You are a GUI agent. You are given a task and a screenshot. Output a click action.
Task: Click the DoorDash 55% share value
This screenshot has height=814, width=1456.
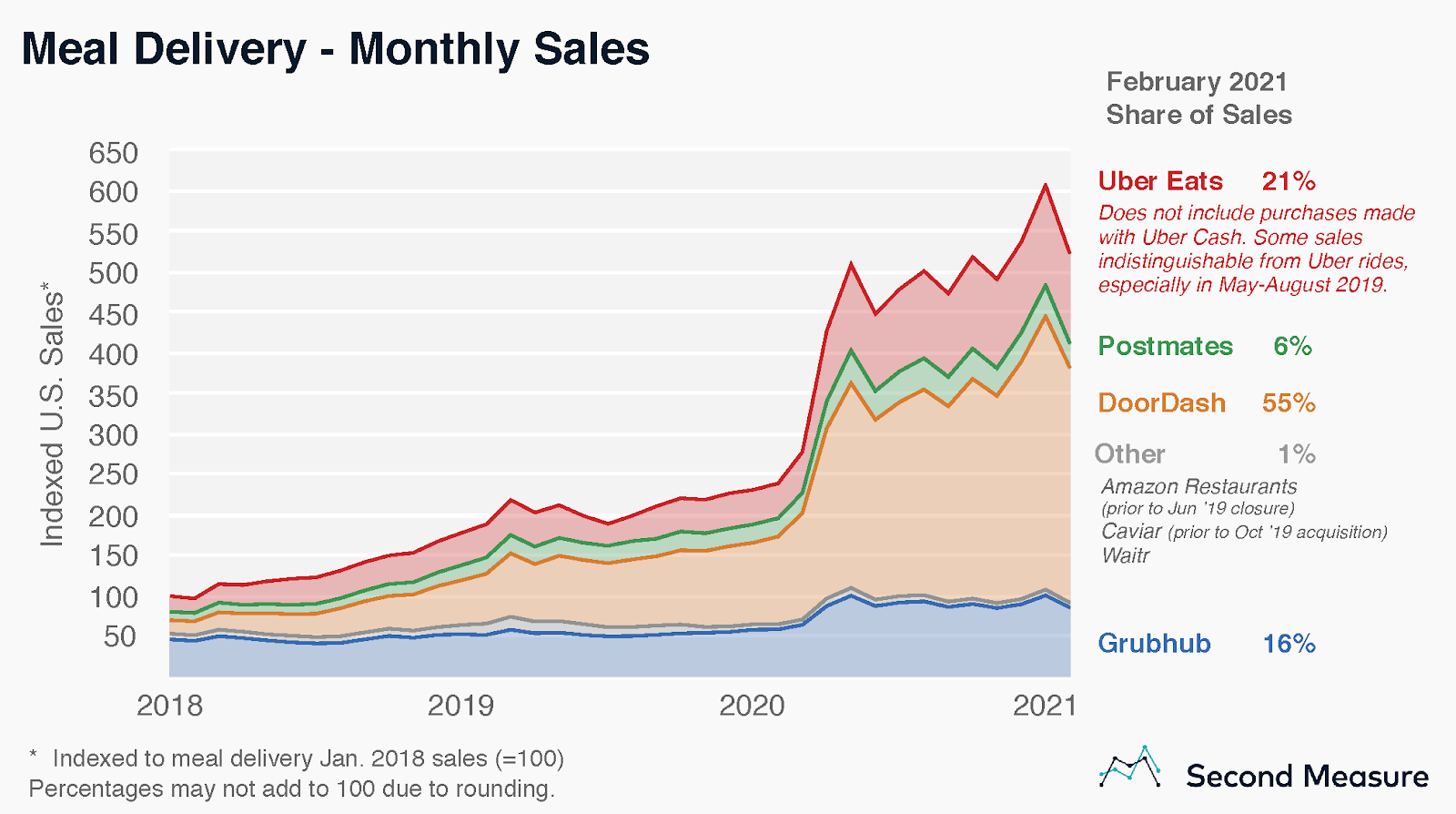[1289, 403]
